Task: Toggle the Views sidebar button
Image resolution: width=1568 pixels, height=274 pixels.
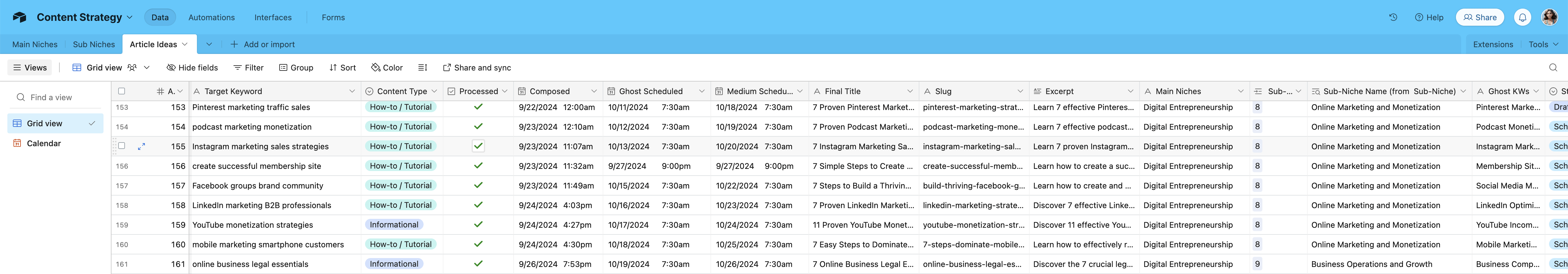Action: pyautogui.click(x=30, y=68)
